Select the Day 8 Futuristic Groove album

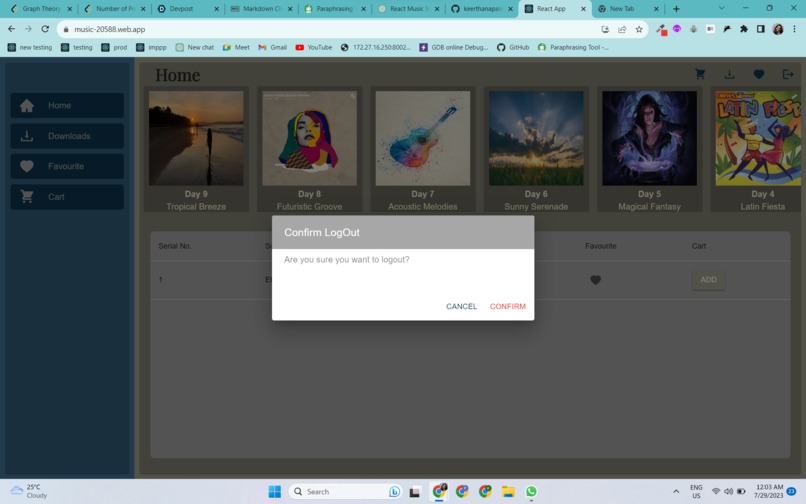pyautogui.click(x=309, y=149)
